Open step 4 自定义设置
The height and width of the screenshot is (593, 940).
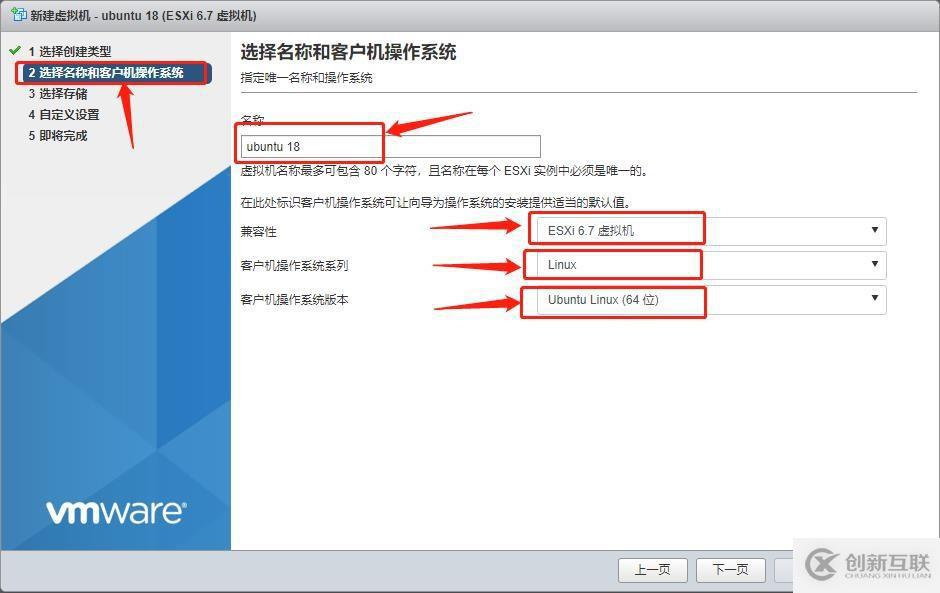64,115
